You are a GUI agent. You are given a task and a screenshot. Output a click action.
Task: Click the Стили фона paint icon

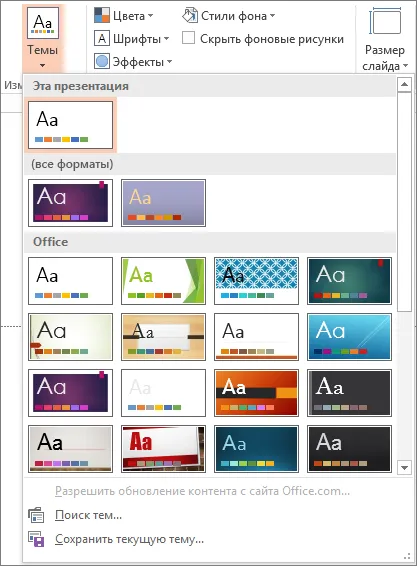[190, 16]
